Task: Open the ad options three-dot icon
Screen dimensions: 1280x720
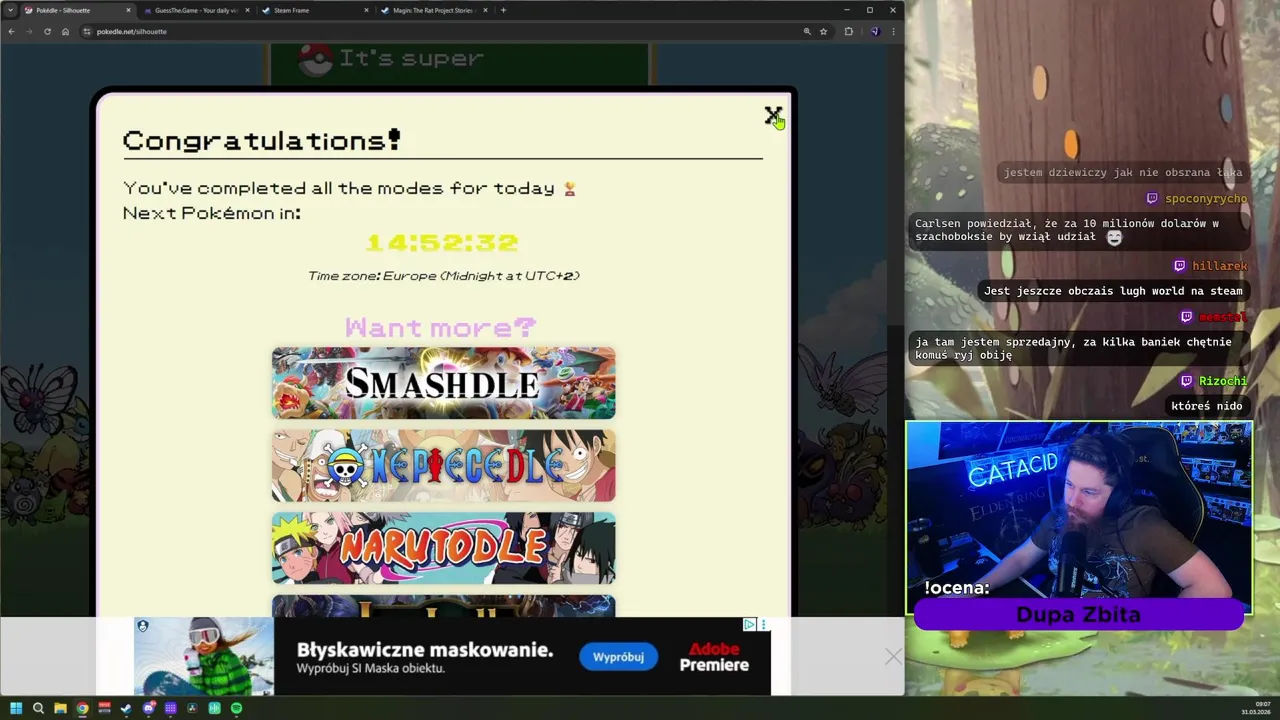Action: [x=763, y=624]
